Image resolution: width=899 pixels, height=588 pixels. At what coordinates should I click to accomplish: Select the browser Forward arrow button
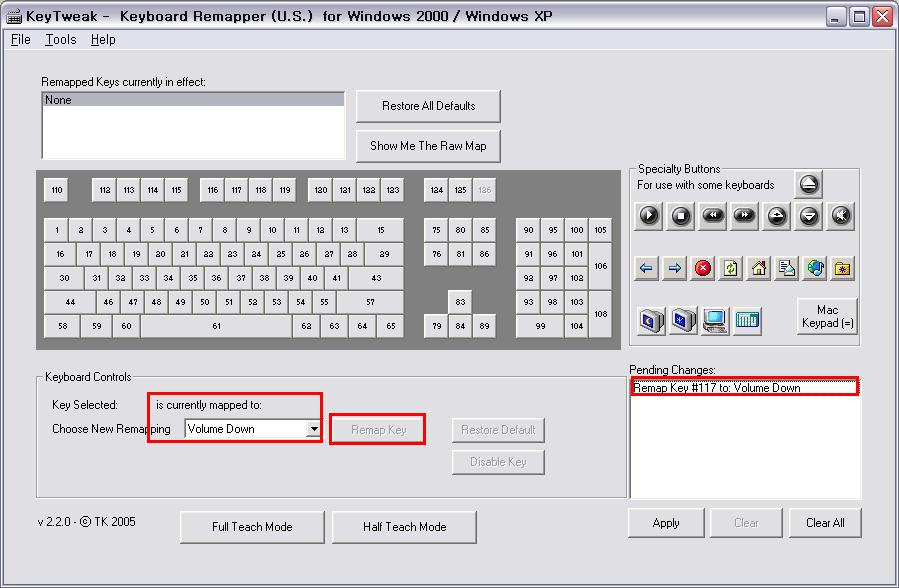click(x=674, y=268)
